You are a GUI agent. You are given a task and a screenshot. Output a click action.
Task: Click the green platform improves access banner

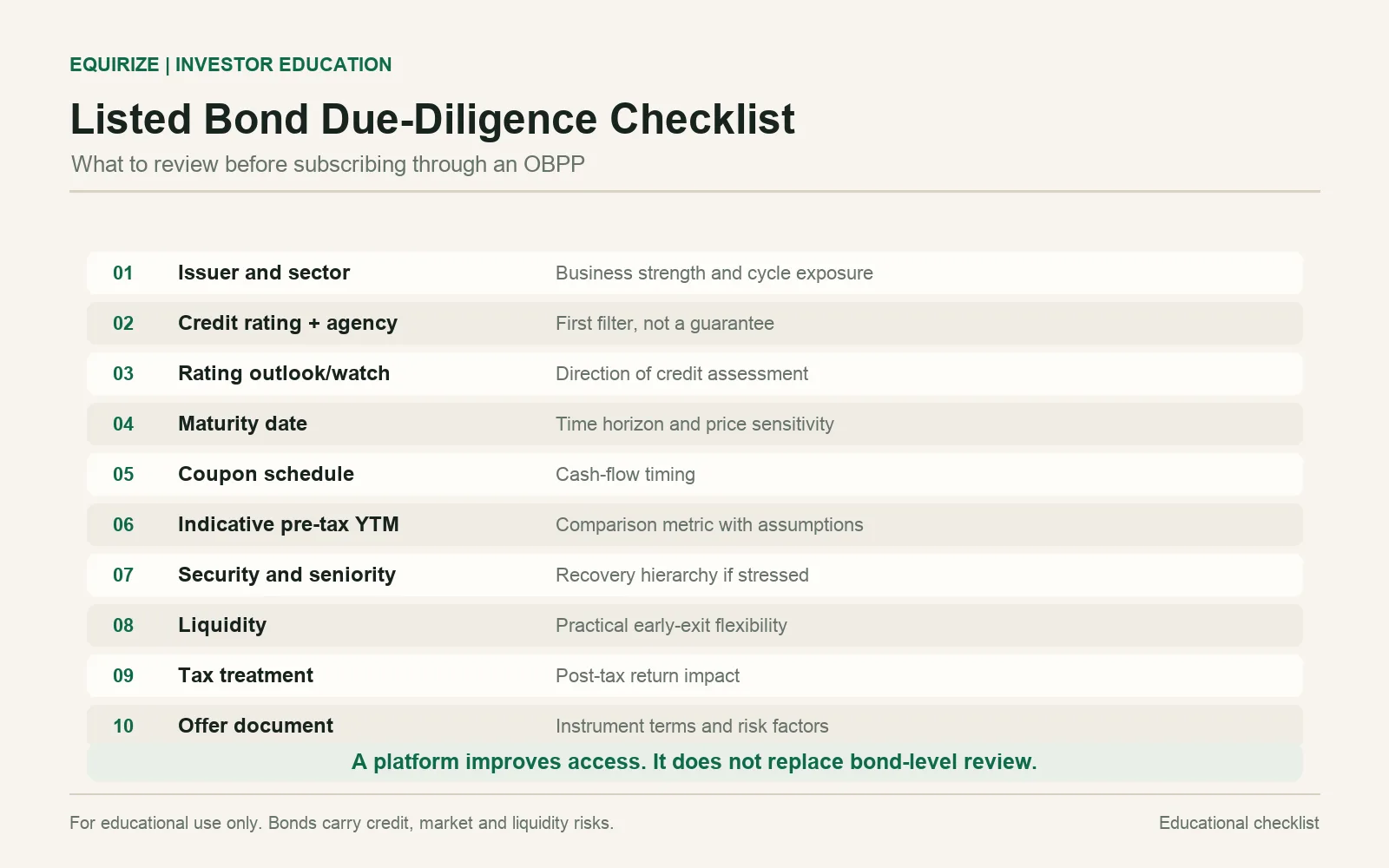(694, 762)
